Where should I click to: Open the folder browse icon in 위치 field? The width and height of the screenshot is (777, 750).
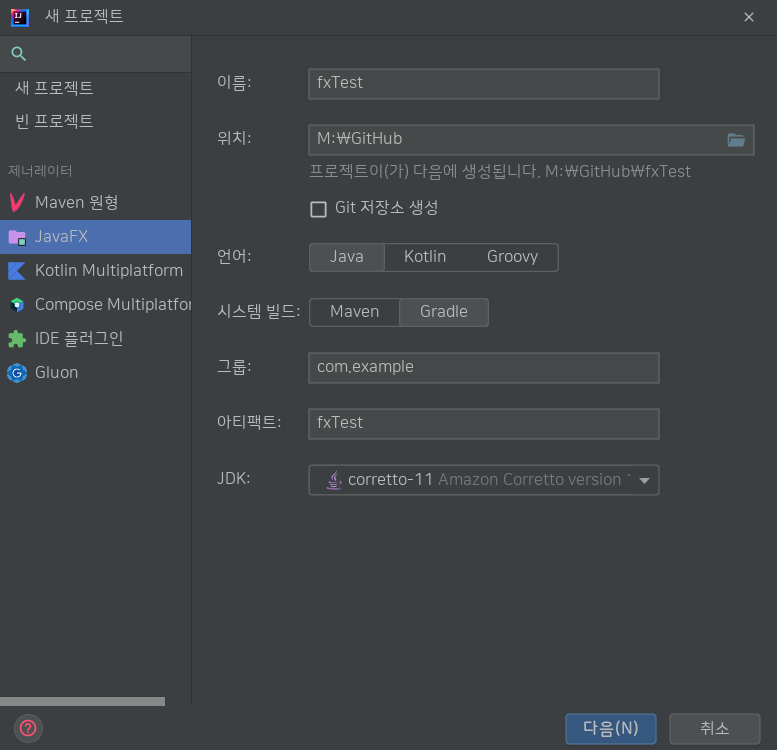click(x=736, y=140)
